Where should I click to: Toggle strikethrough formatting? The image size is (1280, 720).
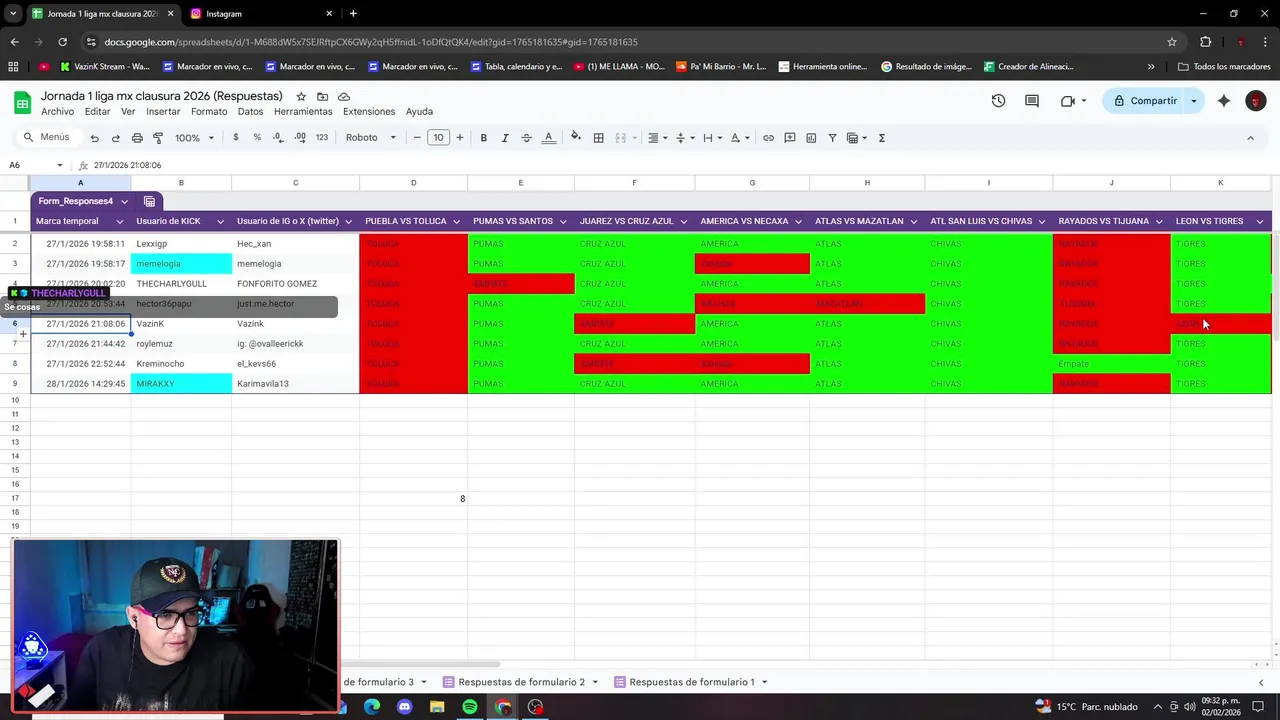(x=526, y=138)
